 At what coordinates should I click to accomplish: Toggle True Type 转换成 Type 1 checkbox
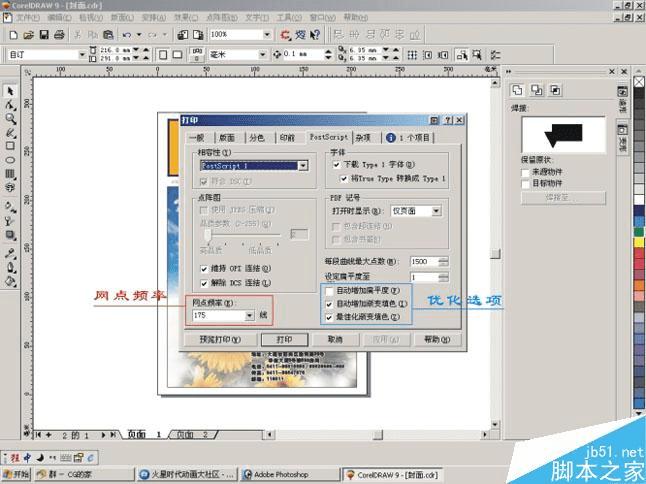(344, 179)
